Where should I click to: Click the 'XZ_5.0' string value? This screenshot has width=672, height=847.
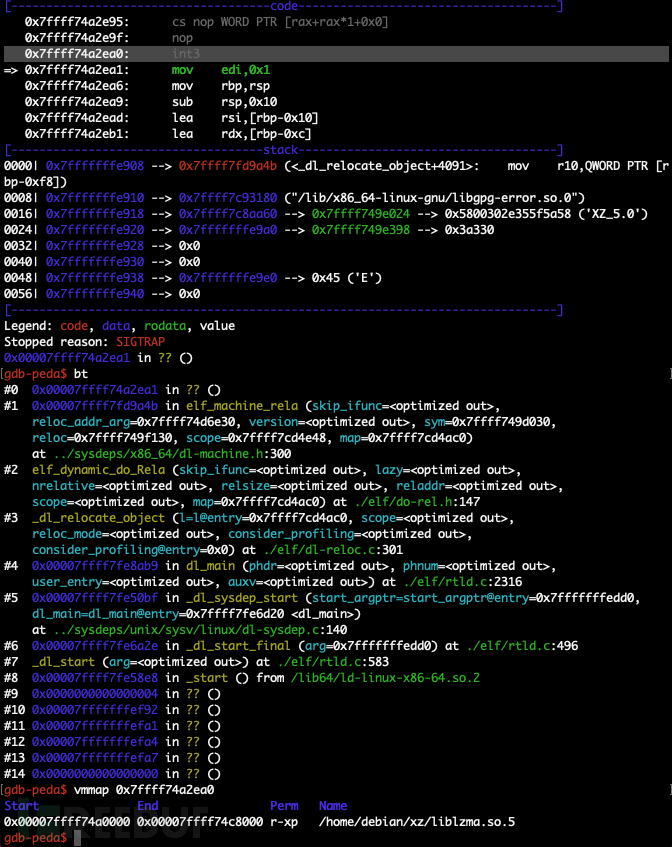coord(613,214)
